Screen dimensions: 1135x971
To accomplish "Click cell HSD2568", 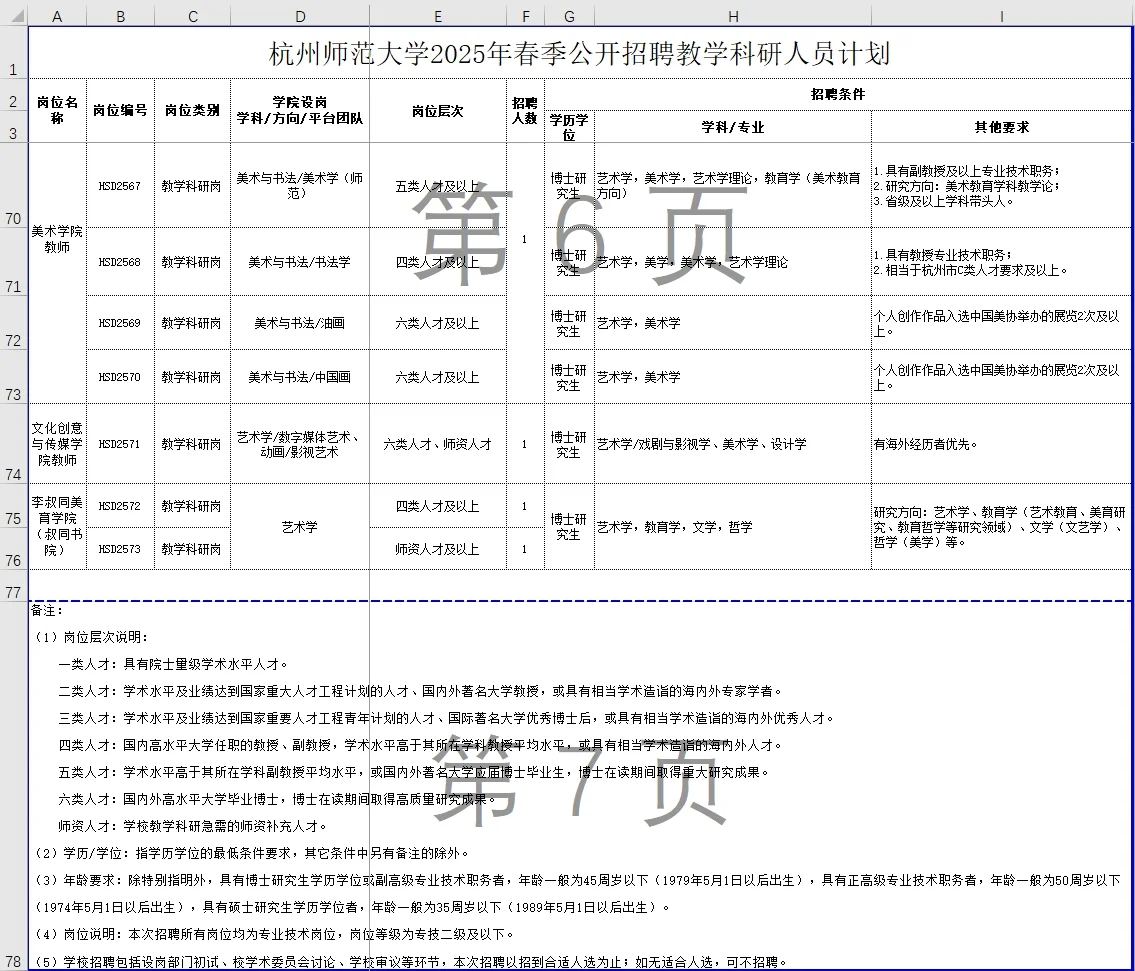I will coord(120,261).
